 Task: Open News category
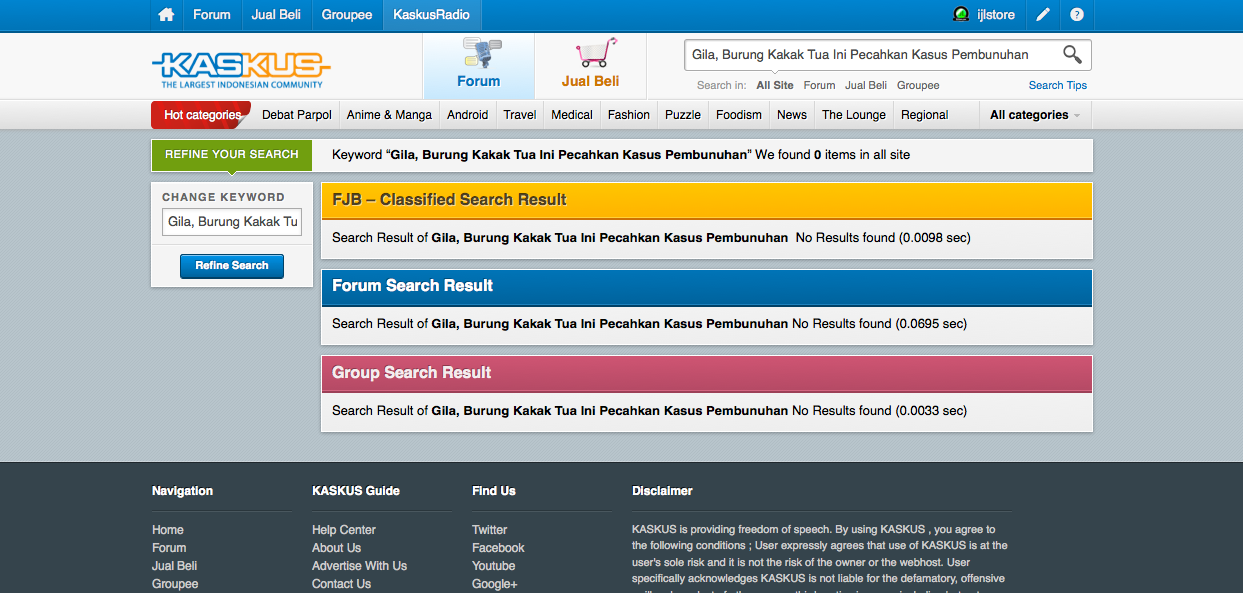792,115
